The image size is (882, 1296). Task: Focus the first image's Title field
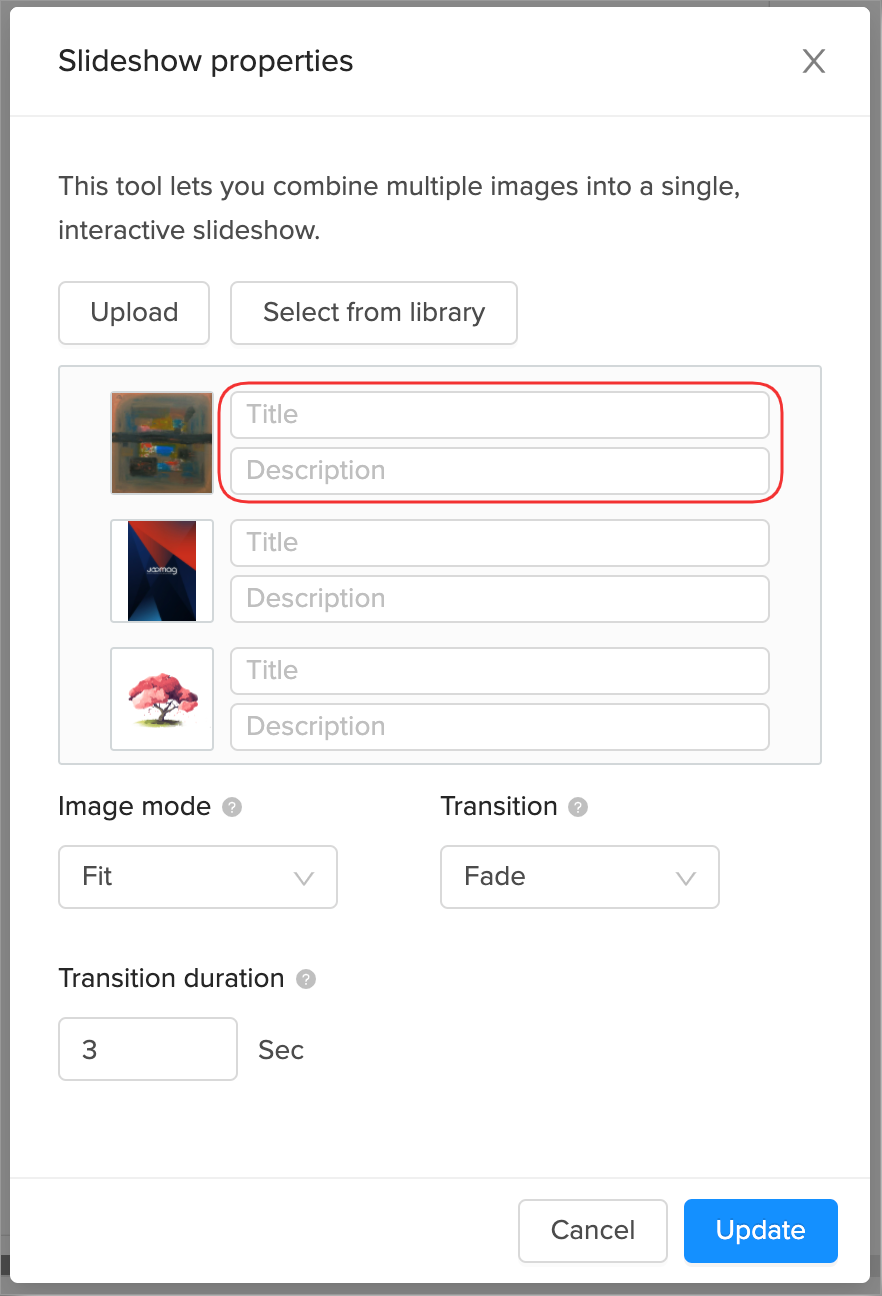pyautogui.click(x=499, y=415)
